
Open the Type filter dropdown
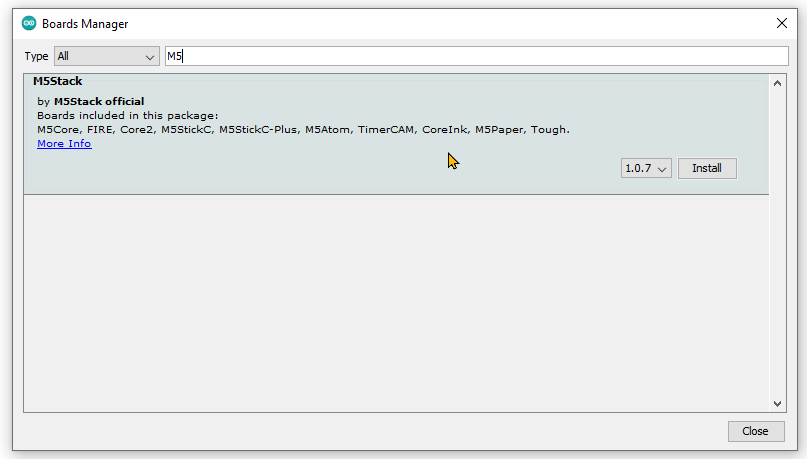tap(107, 56)
